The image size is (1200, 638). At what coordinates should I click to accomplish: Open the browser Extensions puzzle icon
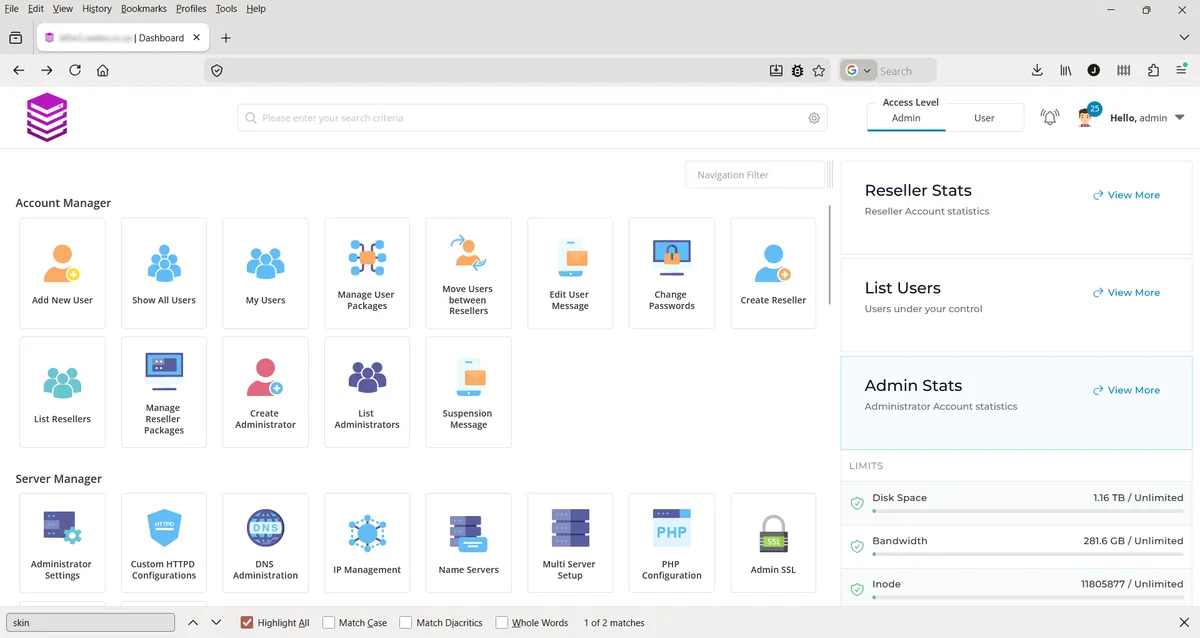pyautogui.click(x=1153, y=71)
